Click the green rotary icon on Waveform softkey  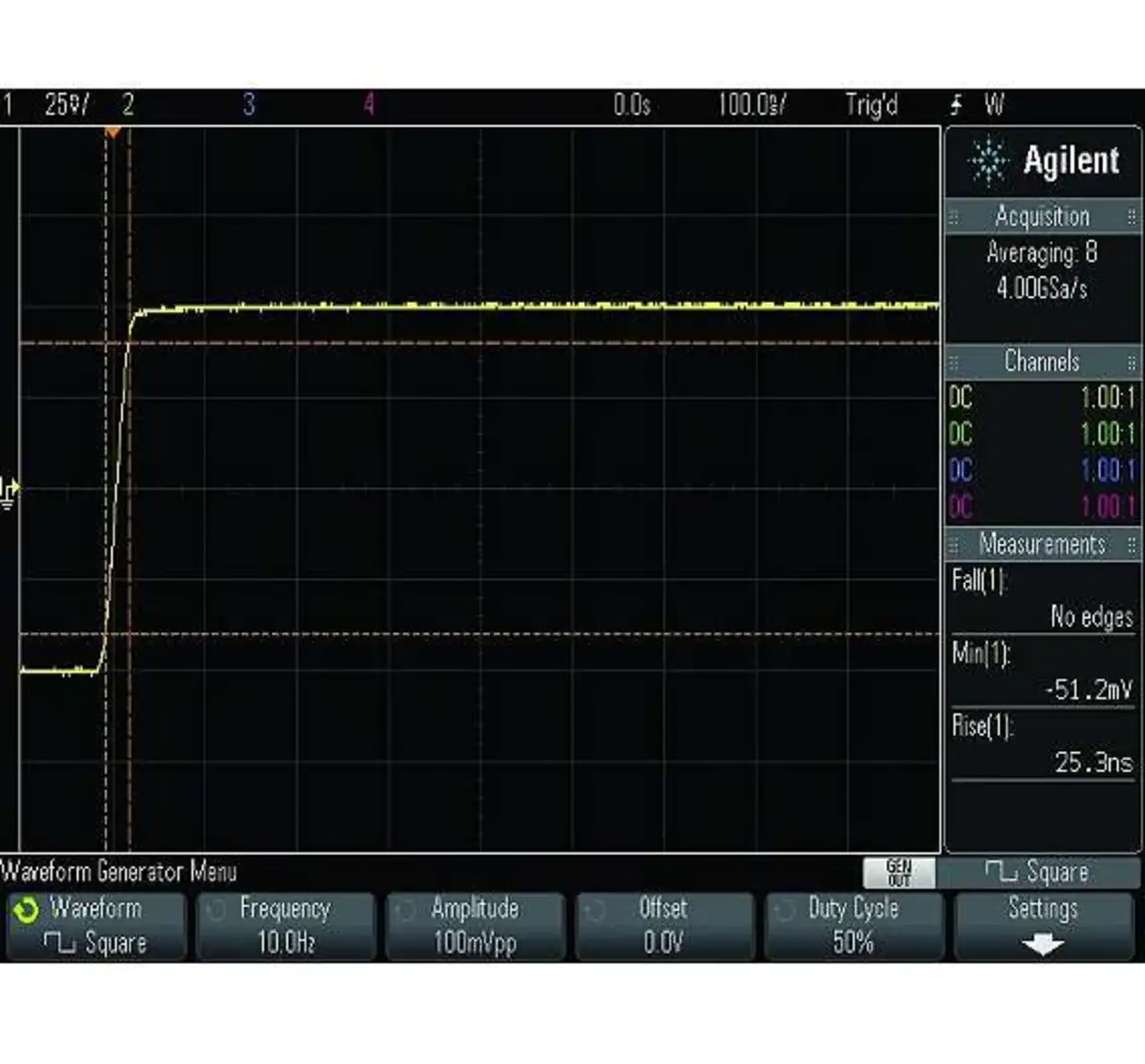(x=26, y=910)
